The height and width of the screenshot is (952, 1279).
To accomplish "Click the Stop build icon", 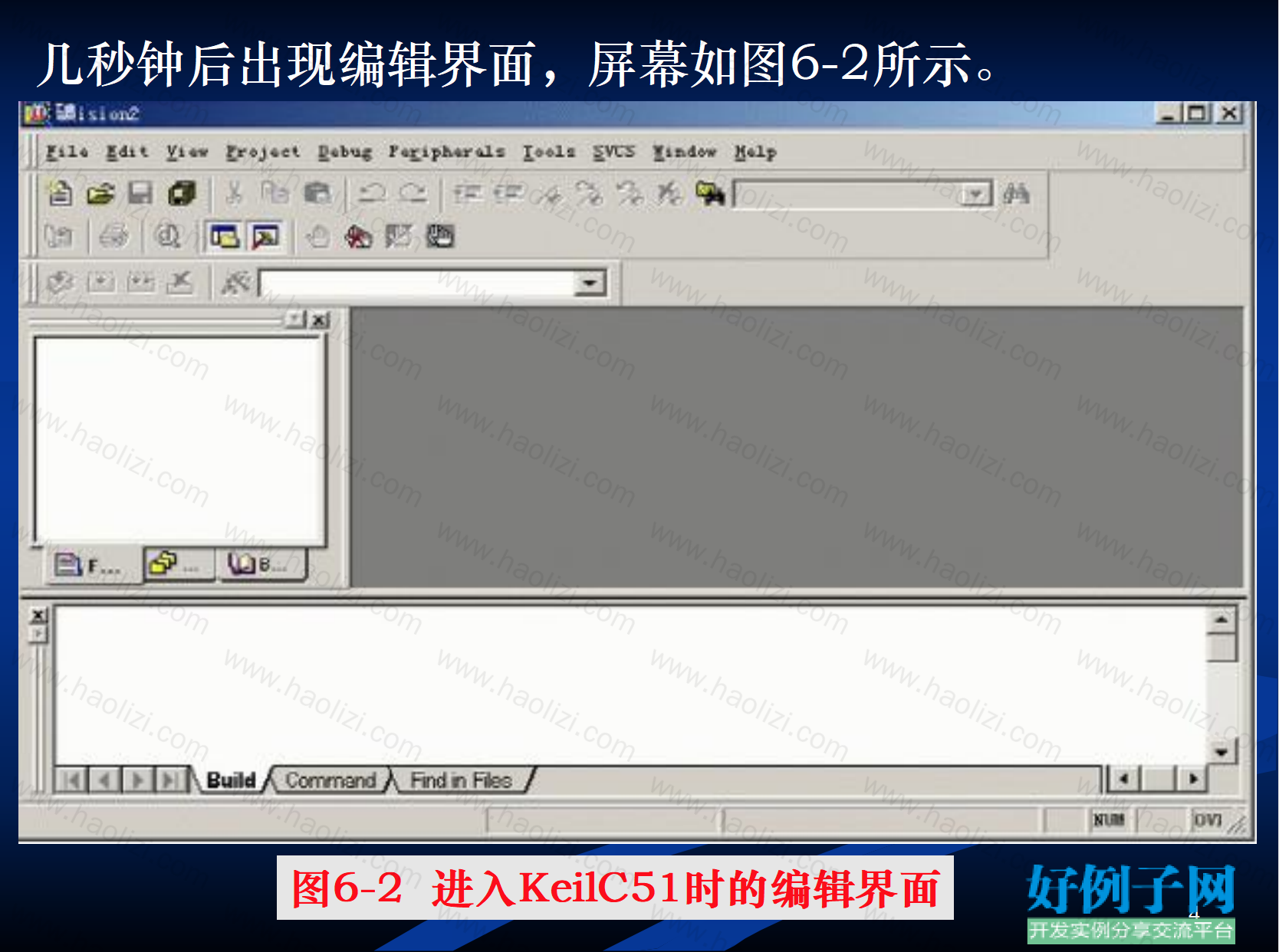I will tap(180, 282).
